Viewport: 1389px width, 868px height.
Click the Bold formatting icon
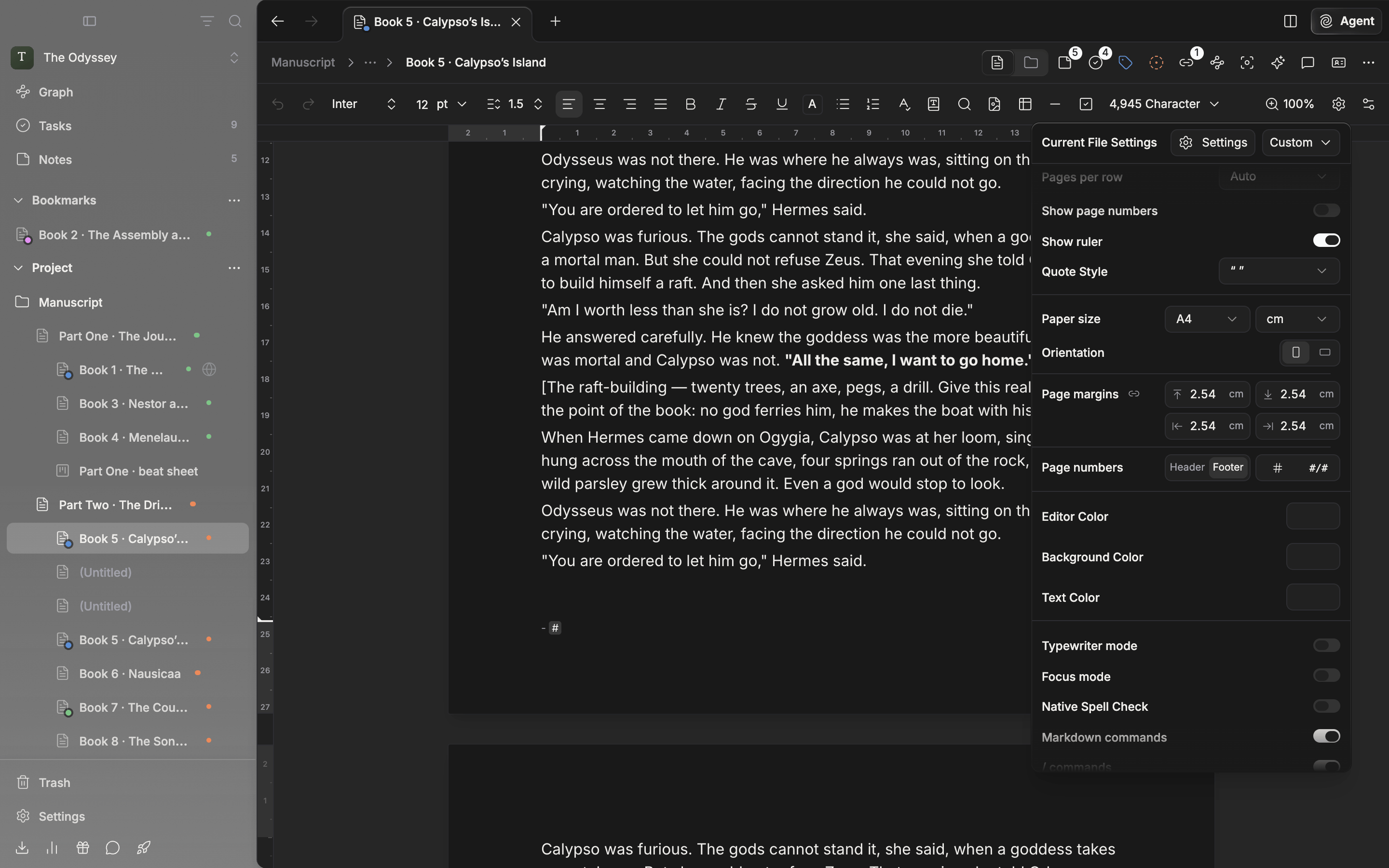(691, 104)
